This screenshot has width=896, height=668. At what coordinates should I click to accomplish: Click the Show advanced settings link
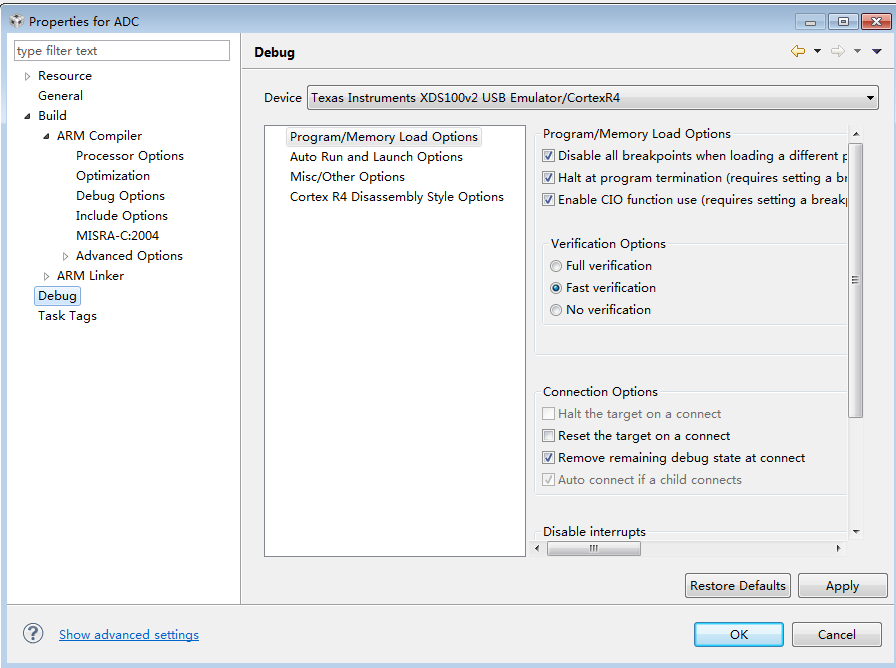click(129, 635)
